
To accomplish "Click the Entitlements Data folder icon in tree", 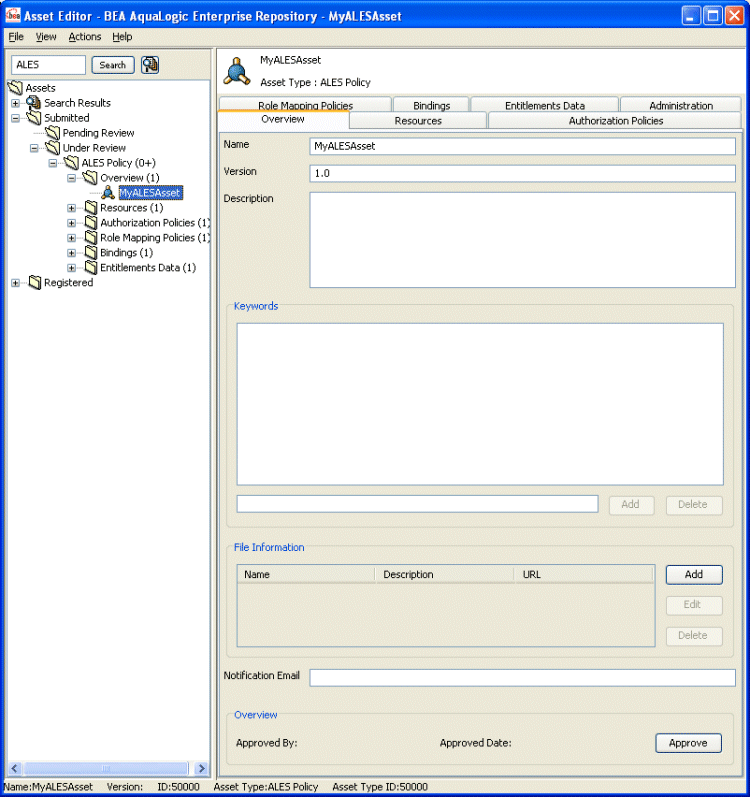I will click(x=91, y=267).
